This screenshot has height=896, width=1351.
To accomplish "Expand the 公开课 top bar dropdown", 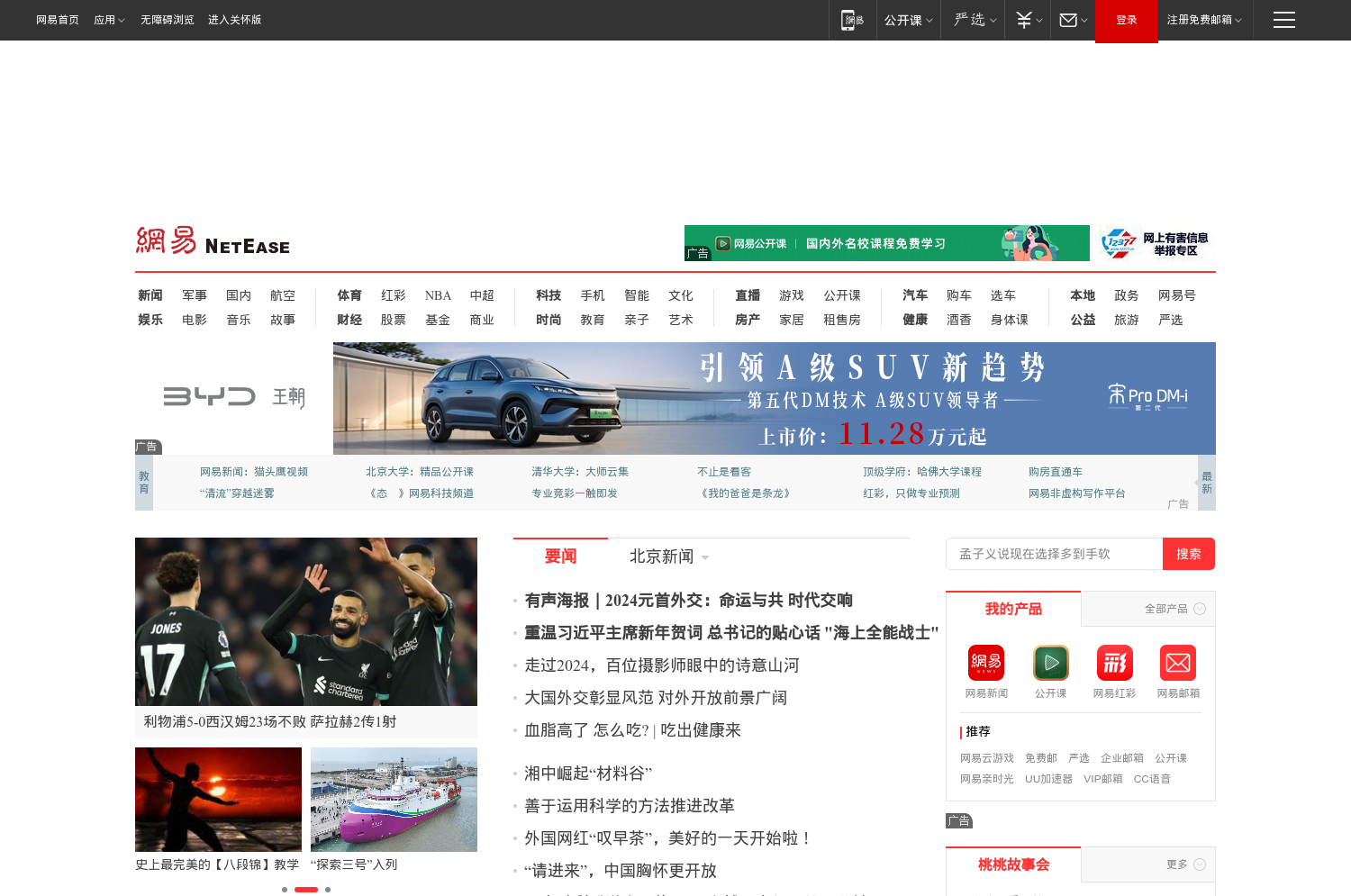I will (x=908, y=20).
